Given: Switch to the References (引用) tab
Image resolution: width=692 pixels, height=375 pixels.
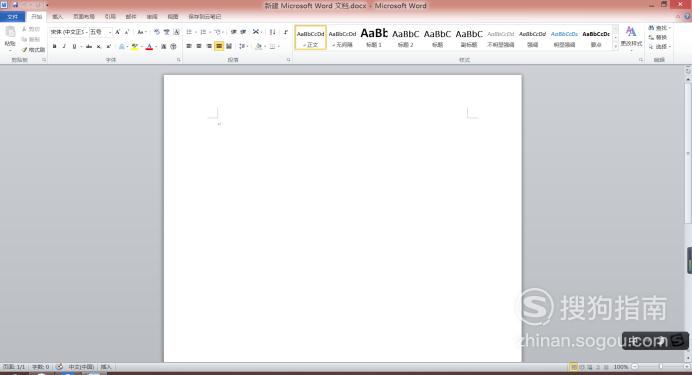Looking at the screenshot, I should pos(110,17).
